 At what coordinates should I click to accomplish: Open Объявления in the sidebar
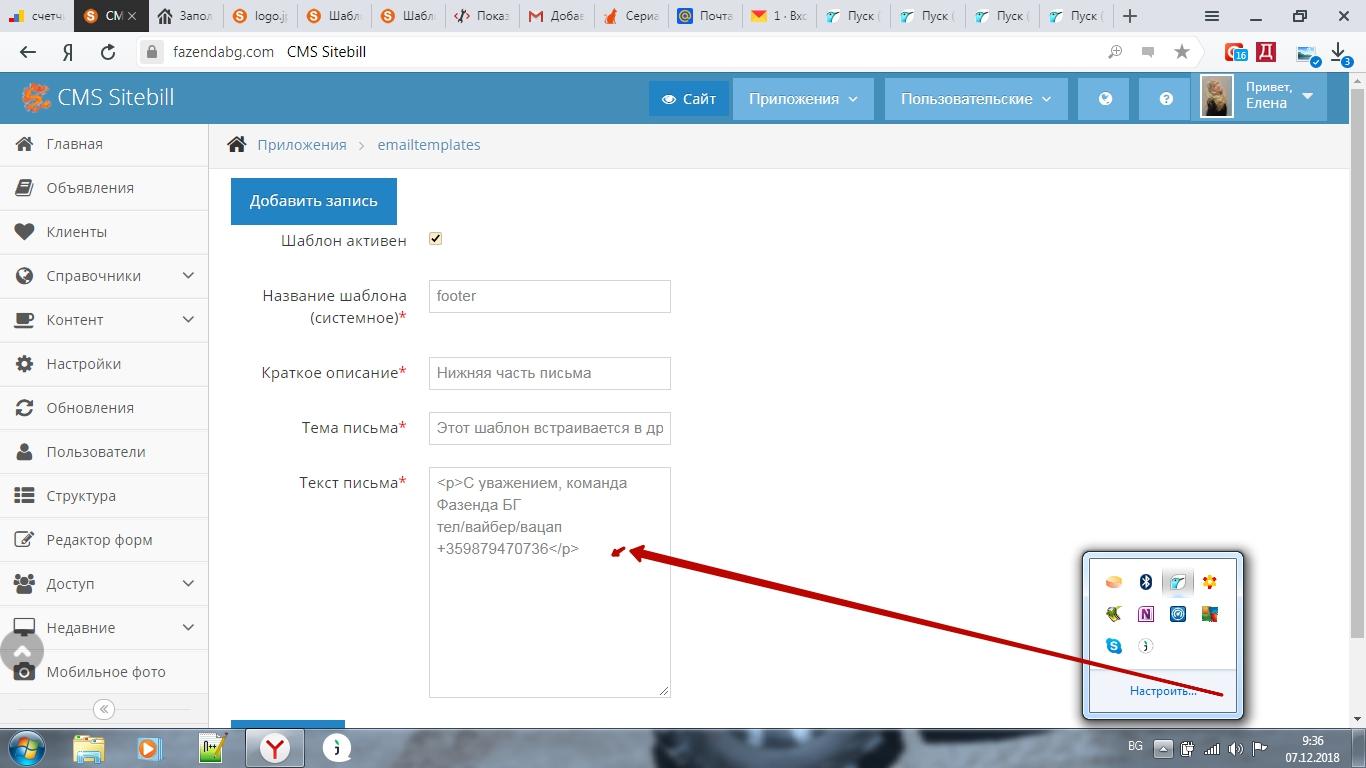(x=90, y=188)
